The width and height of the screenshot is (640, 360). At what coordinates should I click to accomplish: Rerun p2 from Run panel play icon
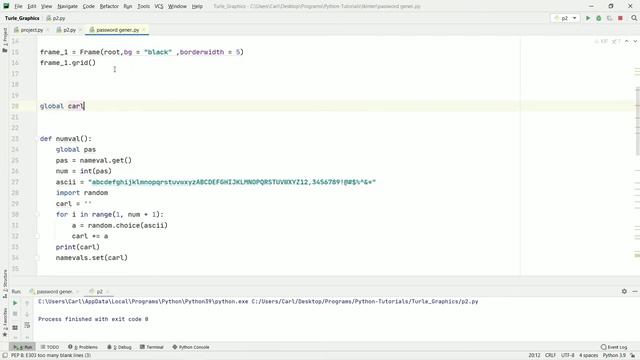click(15, 303)
